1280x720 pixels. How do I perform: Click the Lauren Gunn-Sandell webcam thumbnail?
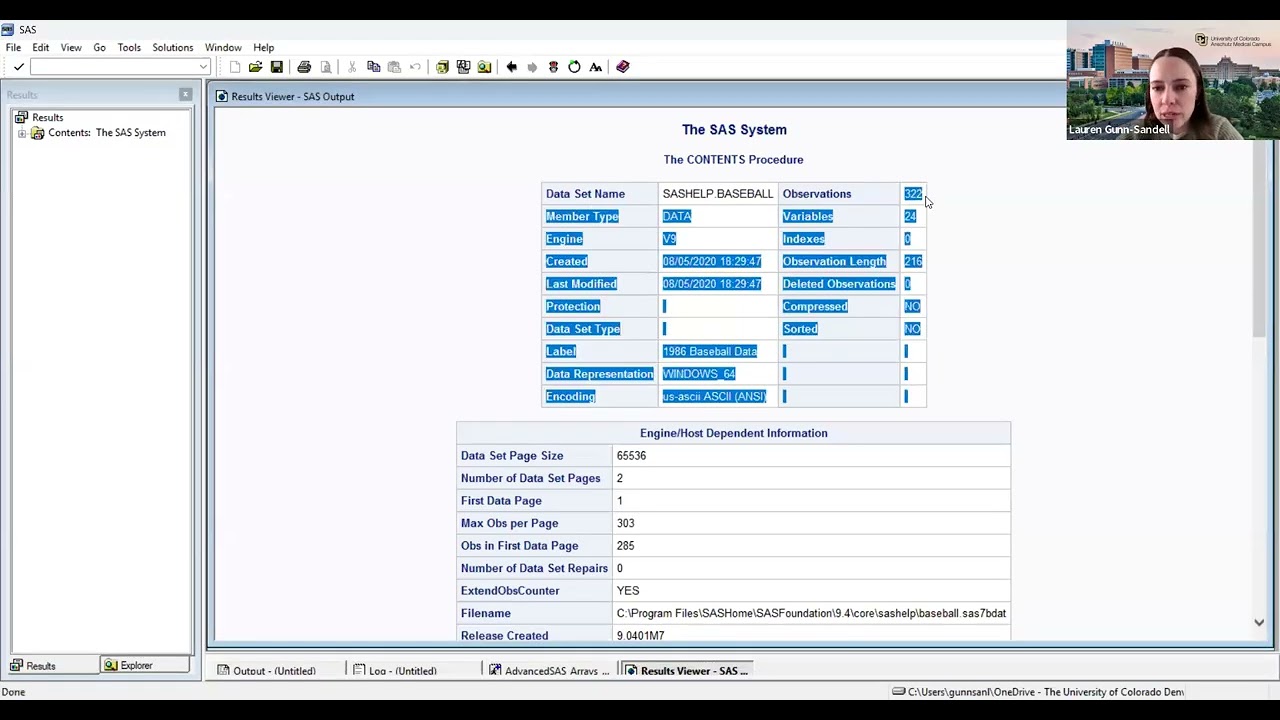[1172, 80]
